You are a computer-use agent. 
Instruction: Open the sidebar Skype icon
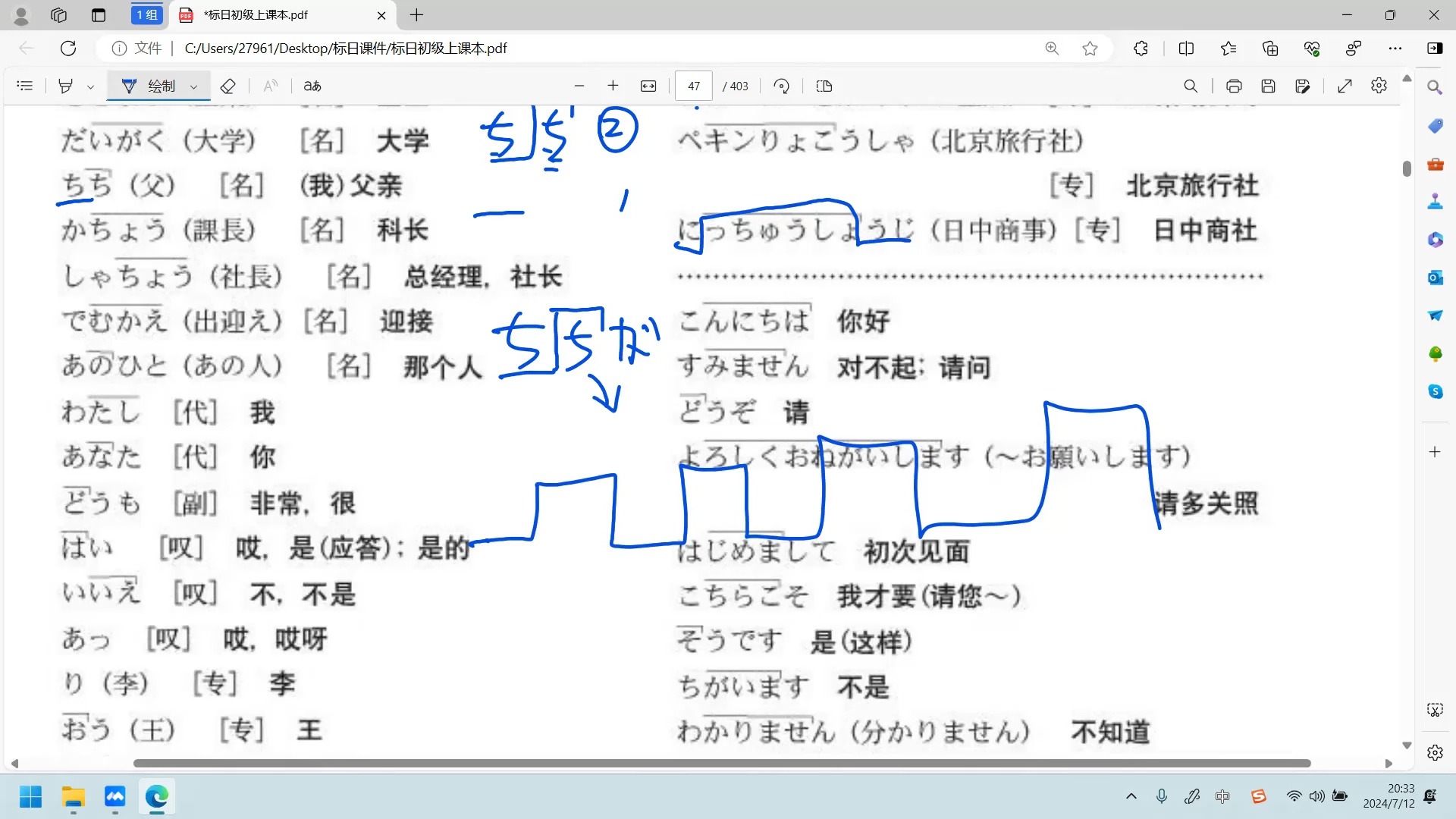(x=1435, y=391)
